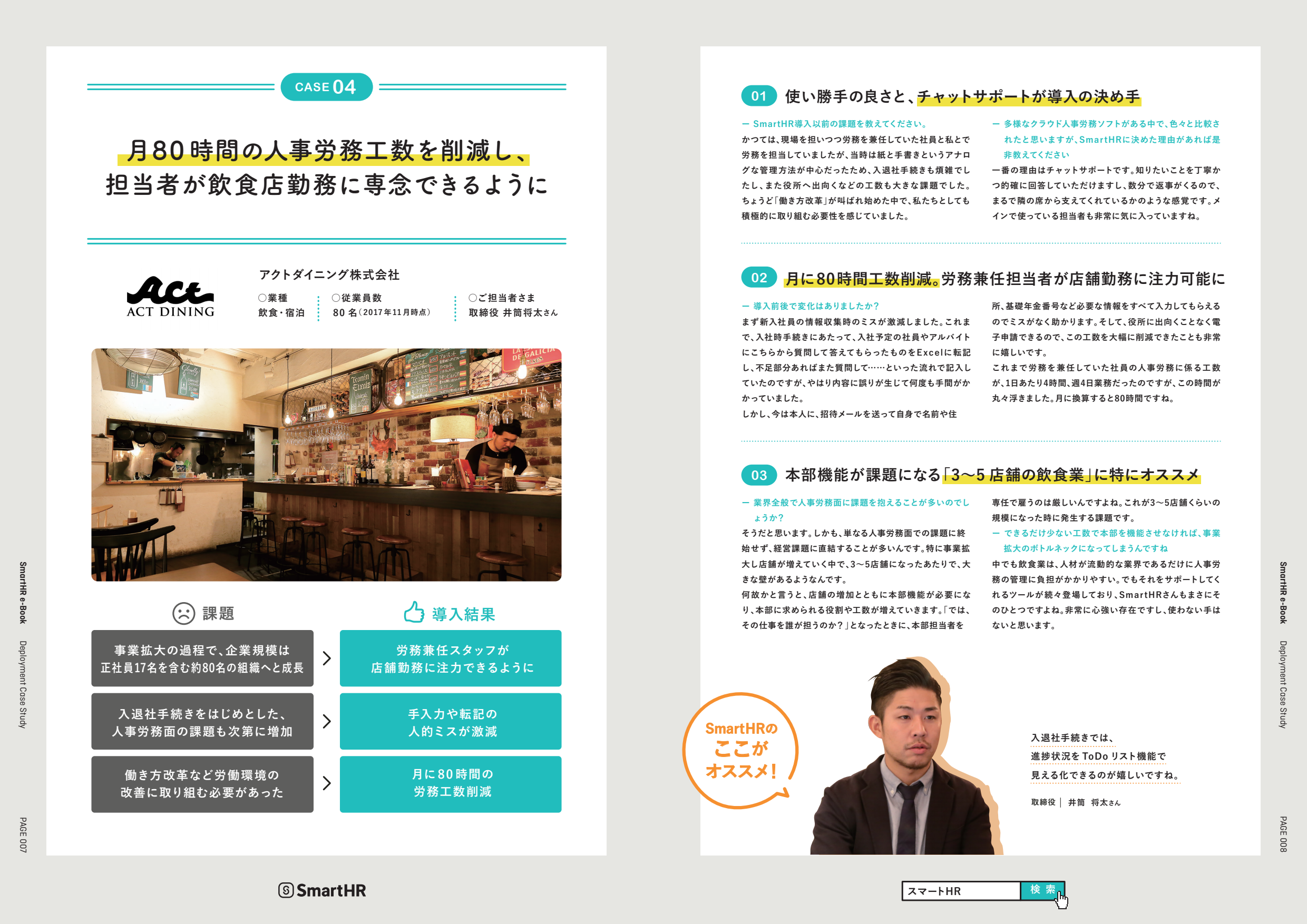The image size is (1307, 924).
Task: Click the heading 使い勝手の良さと、チャットサポートが導入の決め手
Action: [x=963, y=96]
